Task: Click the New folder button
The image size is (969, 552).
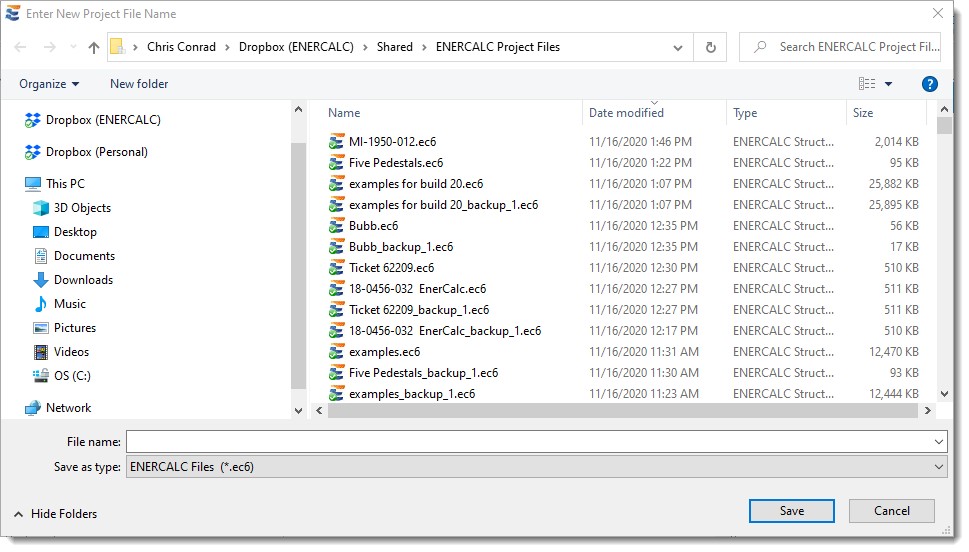Action: 139,84
